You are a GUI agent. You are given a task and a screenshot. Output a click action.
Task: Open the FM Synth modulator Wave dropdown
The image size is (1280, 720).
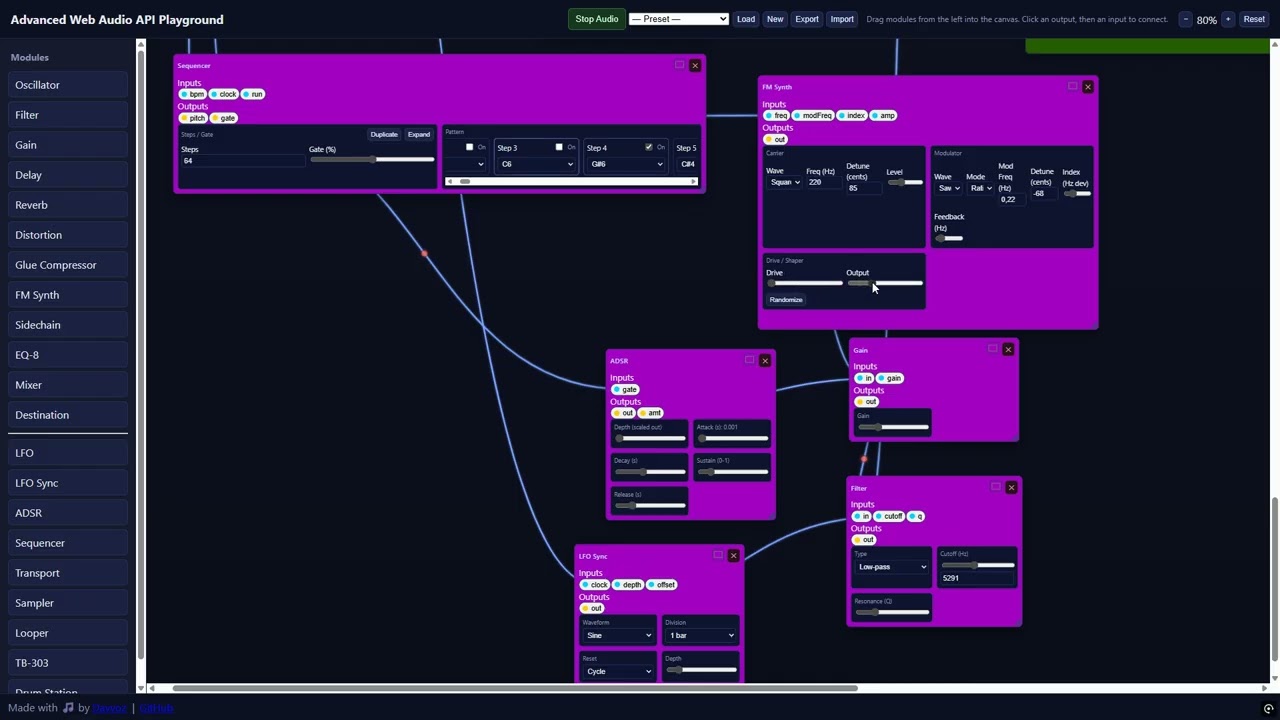click(x=949, y=188)
